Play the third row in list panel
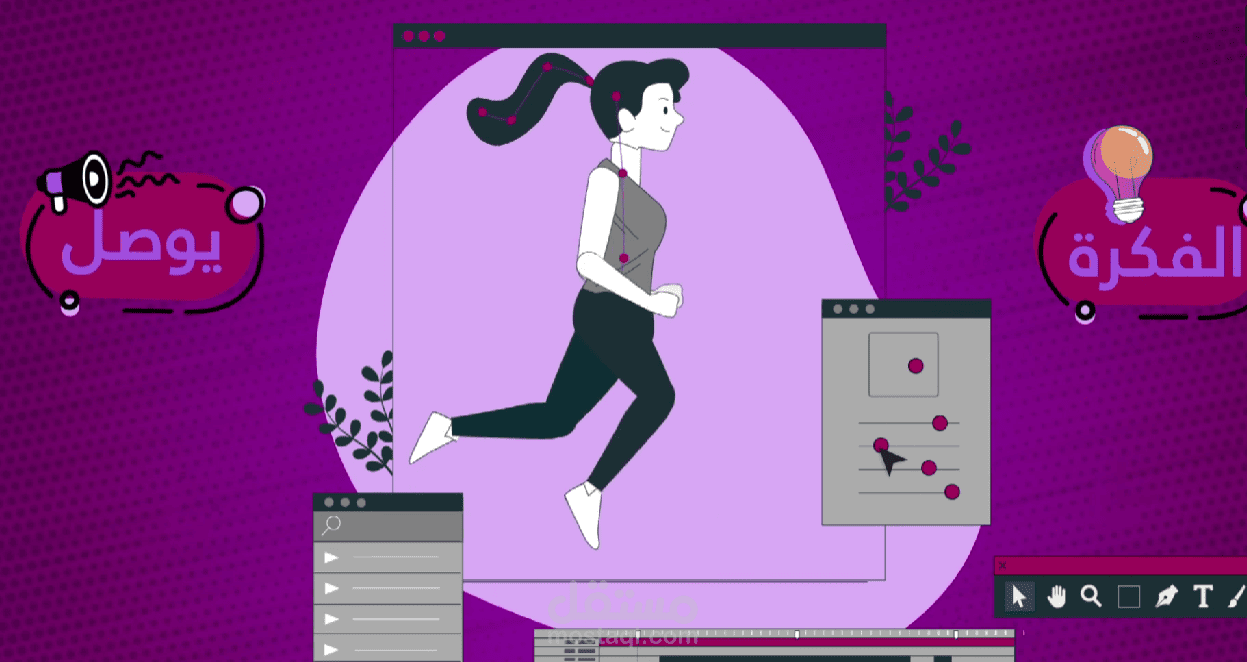The image size is (1247, 662). [332, 619]
